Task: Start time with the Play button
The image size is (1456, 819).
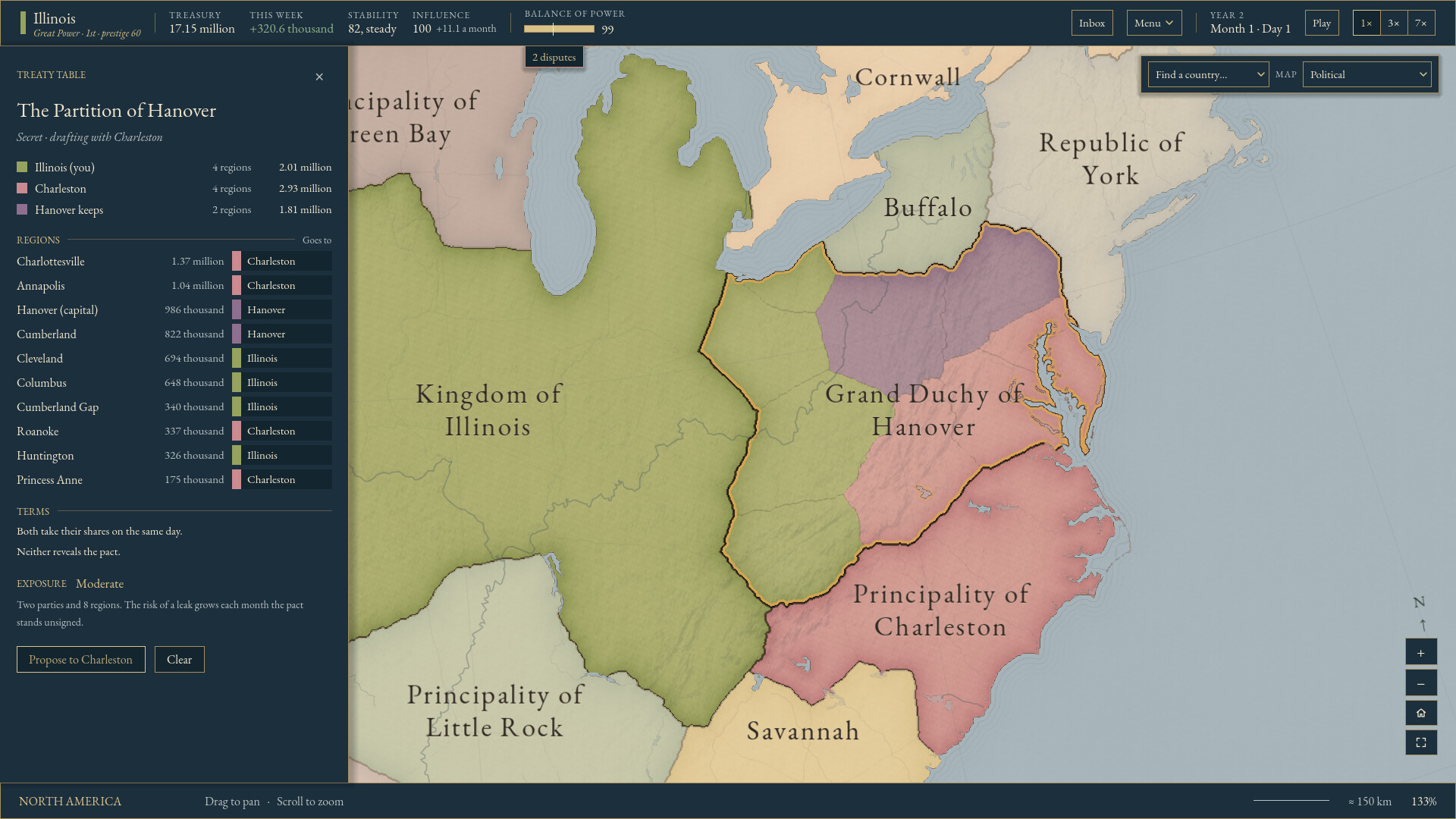Action: 1322,23
